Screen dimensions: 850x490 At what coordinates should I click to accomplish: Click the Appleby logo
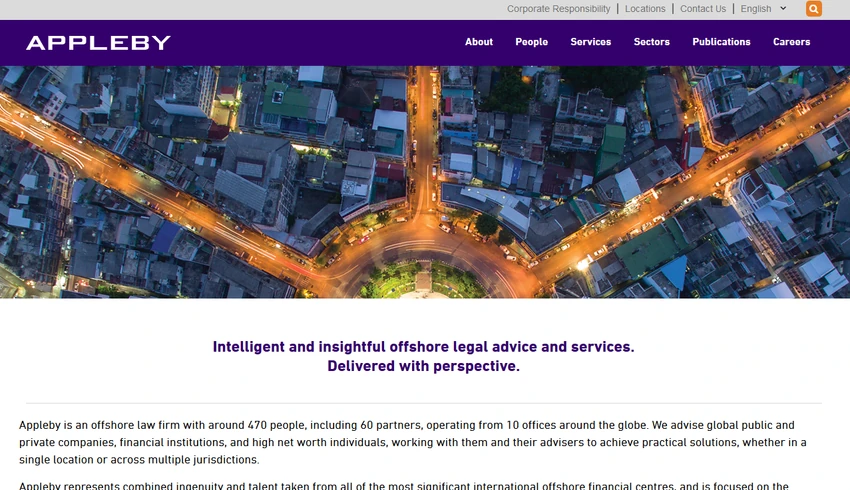pyautogui.click(x=98, y=43)
